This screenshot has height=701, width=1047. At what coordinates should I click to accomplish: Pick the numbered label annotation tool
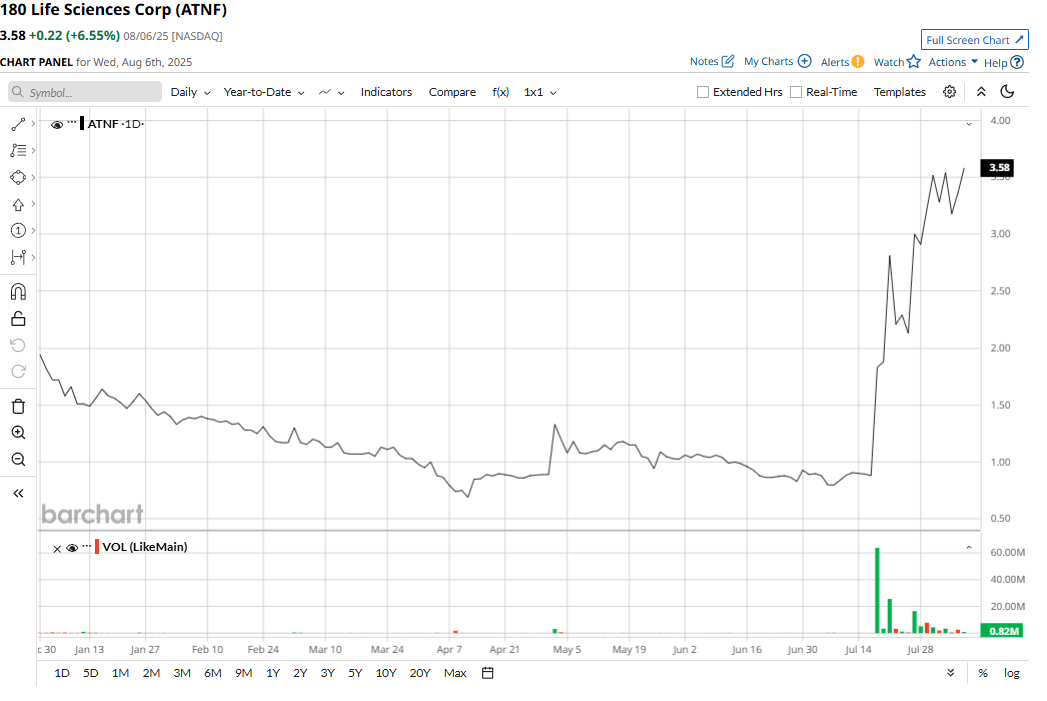(x=18, y=231)
